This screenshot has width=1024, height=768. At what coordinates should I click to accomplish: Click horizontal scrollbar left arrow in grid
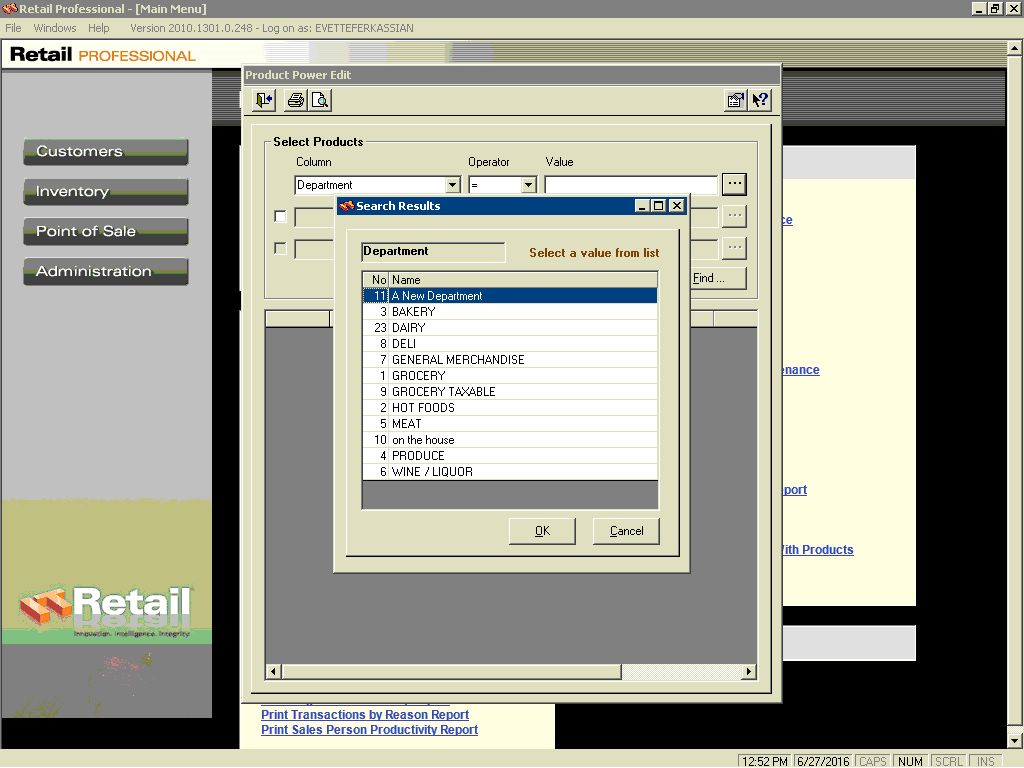tap(274, 671)
